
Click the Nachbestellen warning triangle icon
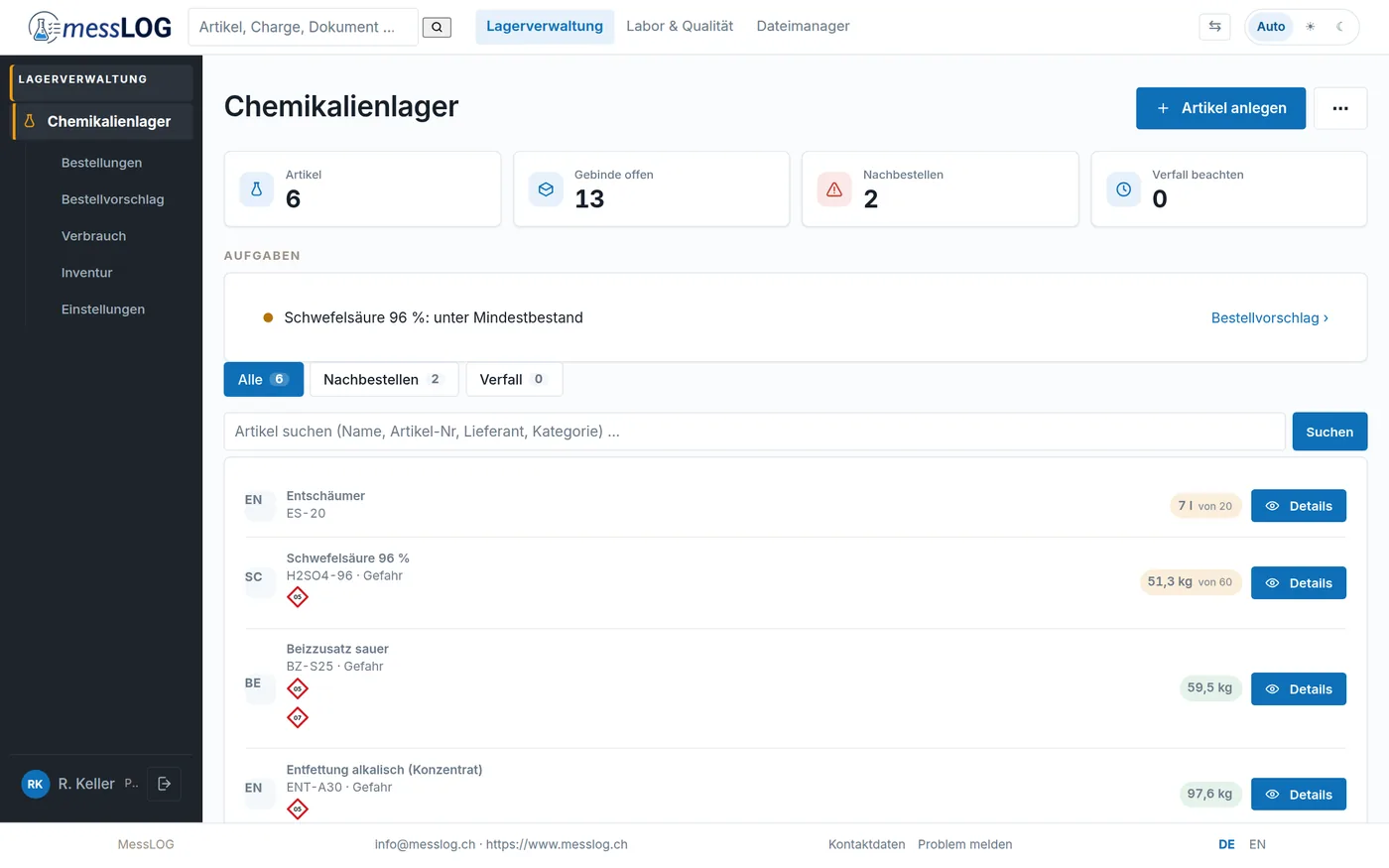[834, 189]
